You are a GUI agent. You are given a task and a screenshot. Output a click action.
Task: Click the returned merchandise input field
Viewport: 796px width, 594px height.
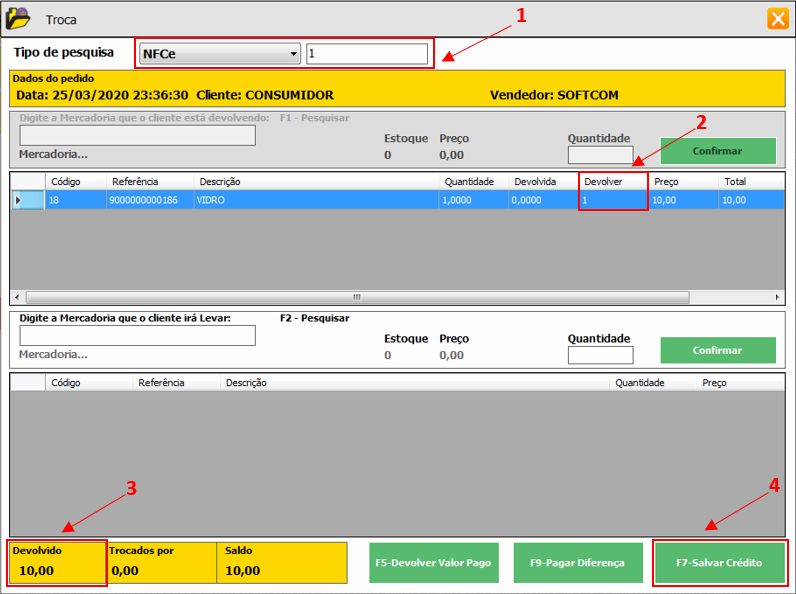[x=137, y=136]
